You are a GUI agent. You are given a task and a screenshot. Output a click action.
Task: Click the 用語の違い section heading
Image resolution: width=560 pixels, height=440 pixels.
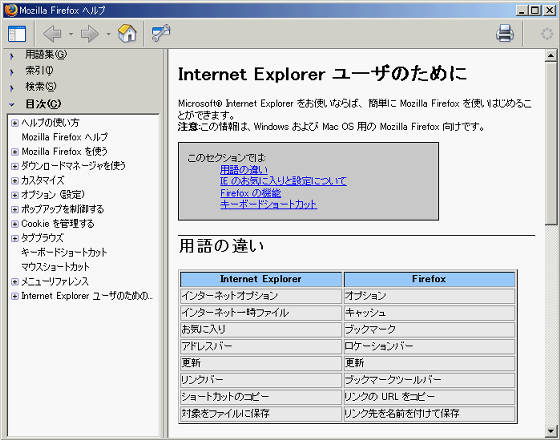pyautogui.click(x=221, y=246)
